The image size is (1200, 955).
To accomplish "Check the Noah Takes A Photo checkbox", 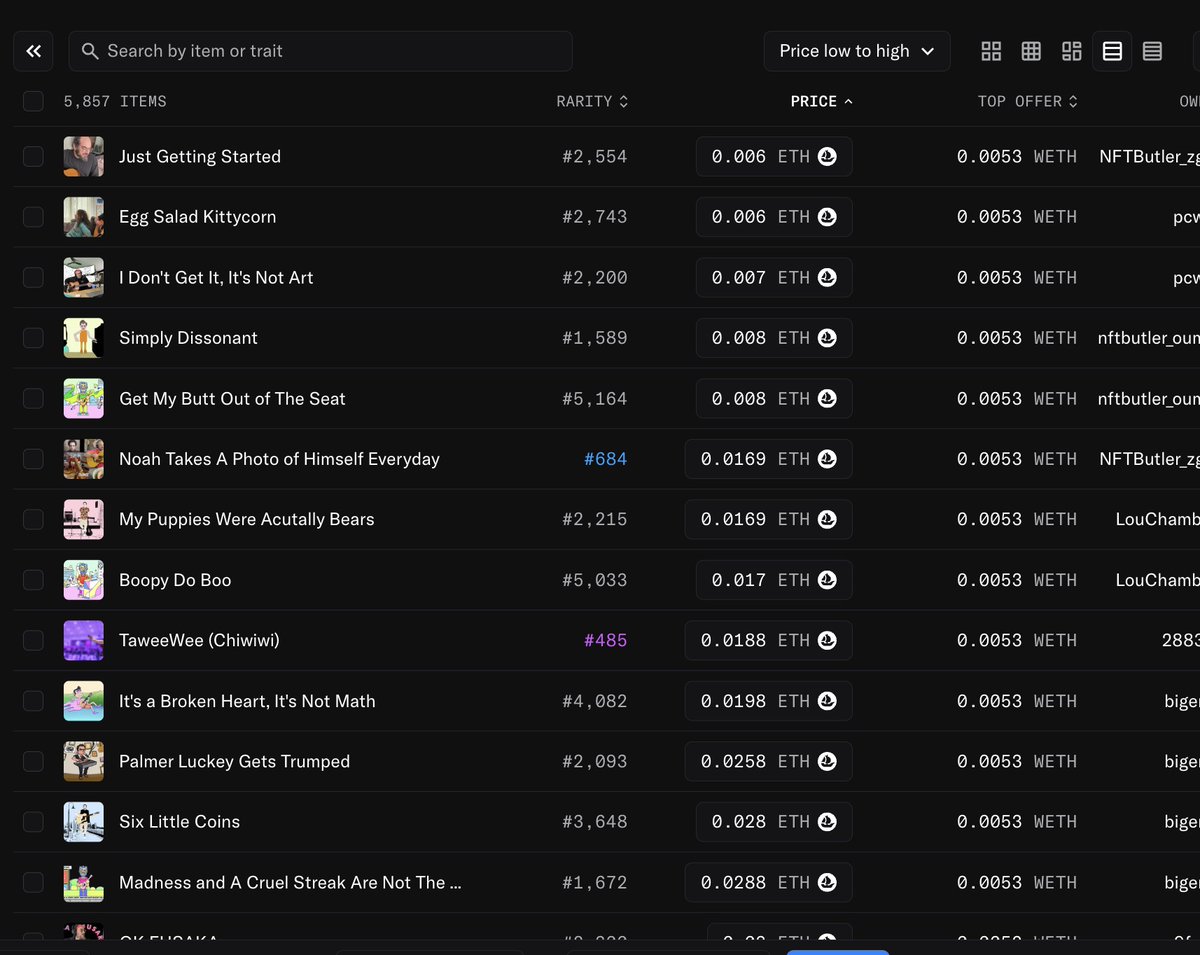I will point(33,459).
